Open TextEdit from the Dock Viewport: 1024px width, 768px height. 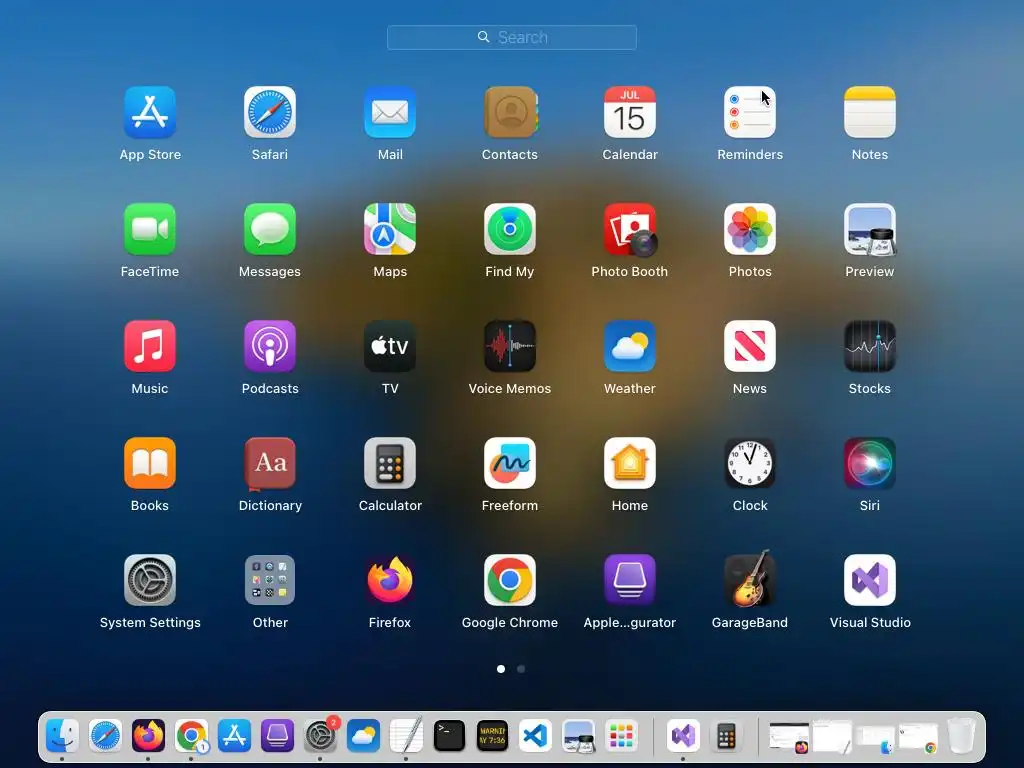(406, 736)
